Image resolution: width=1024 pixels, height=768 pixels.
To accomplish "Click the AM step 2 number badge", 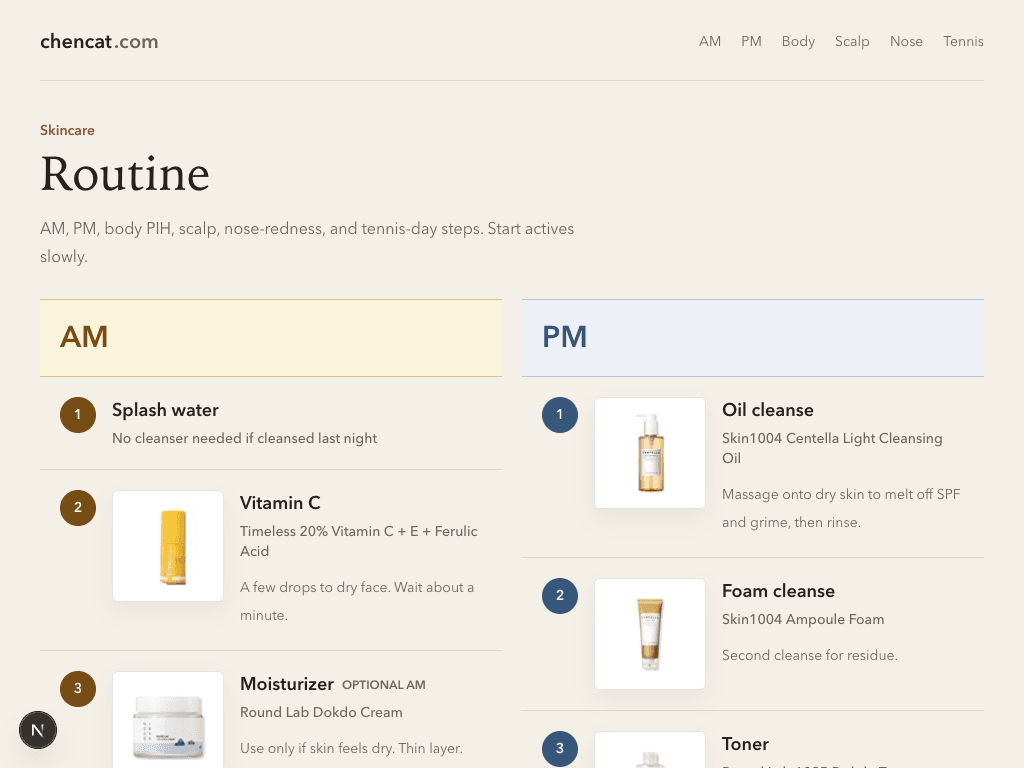I will (x=78, y=507).
